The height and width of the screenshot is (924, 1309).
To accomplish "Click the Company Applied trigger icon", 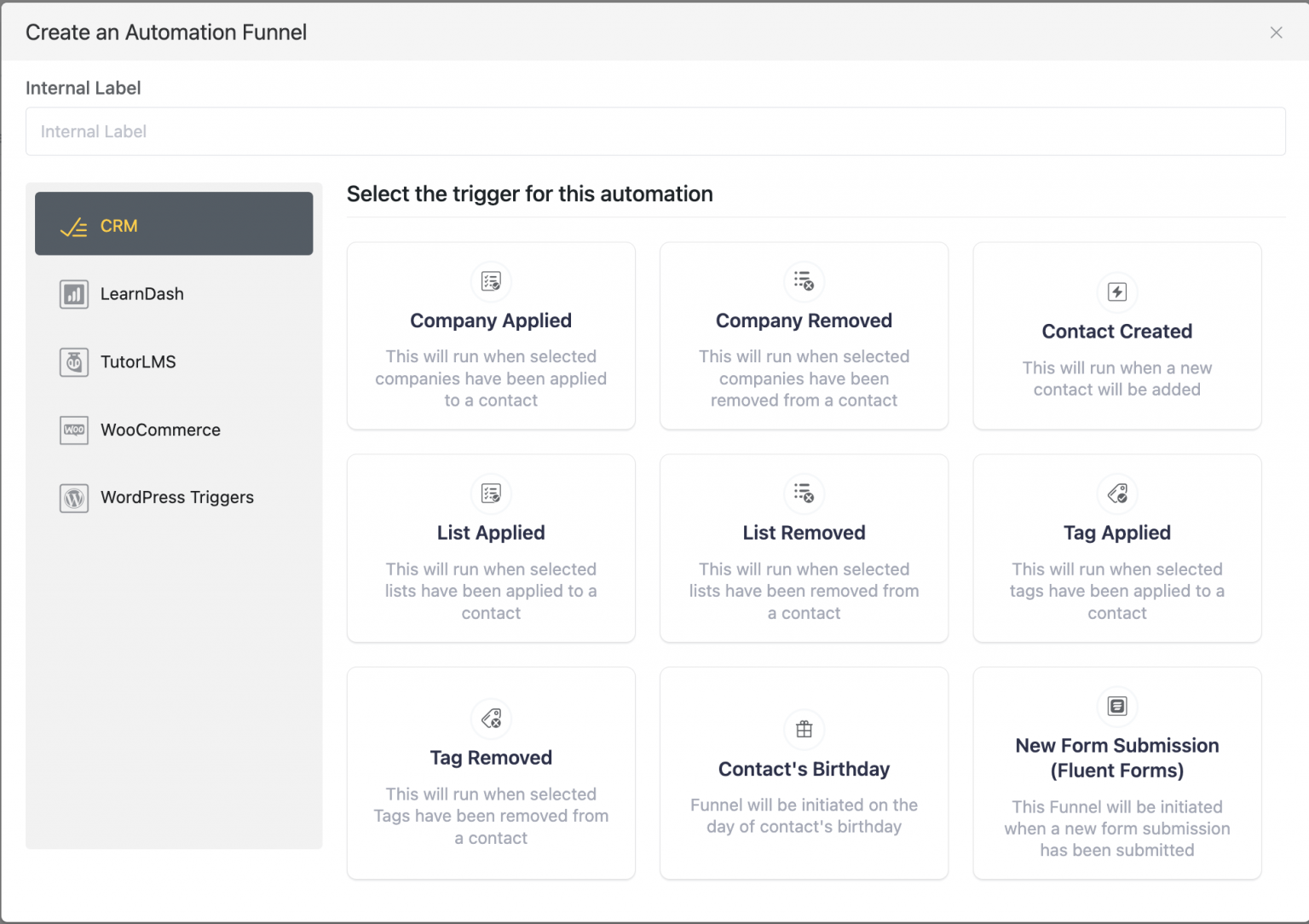I will pos(491,282).
